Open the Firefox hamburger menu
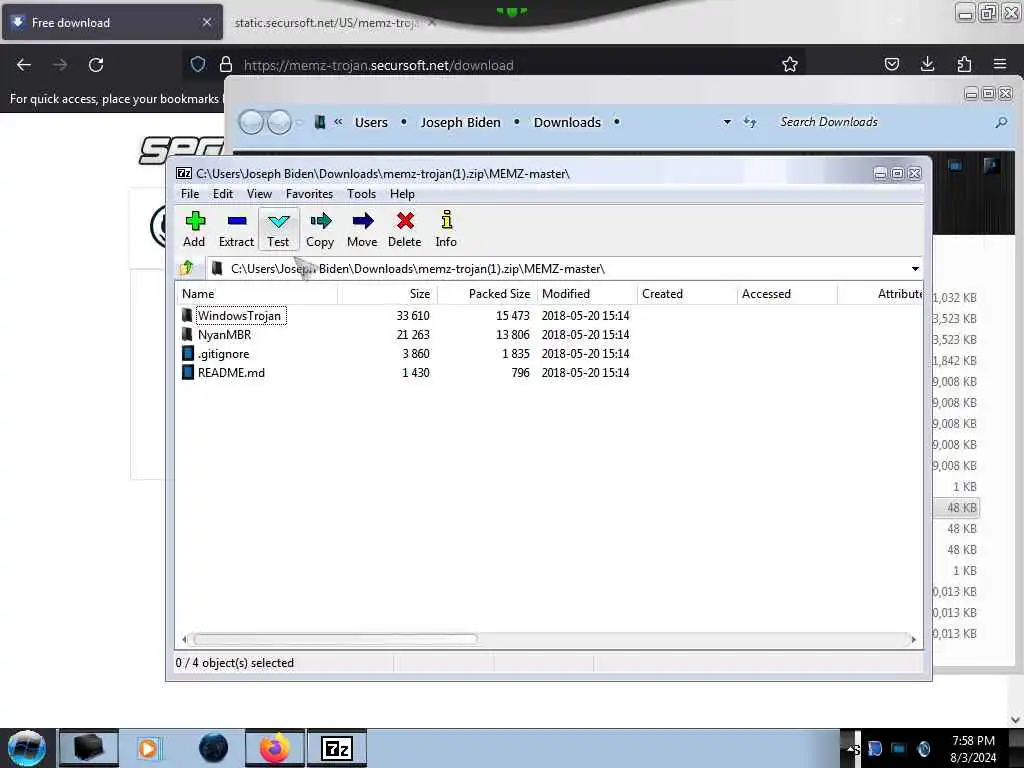 tap(999, 64)
